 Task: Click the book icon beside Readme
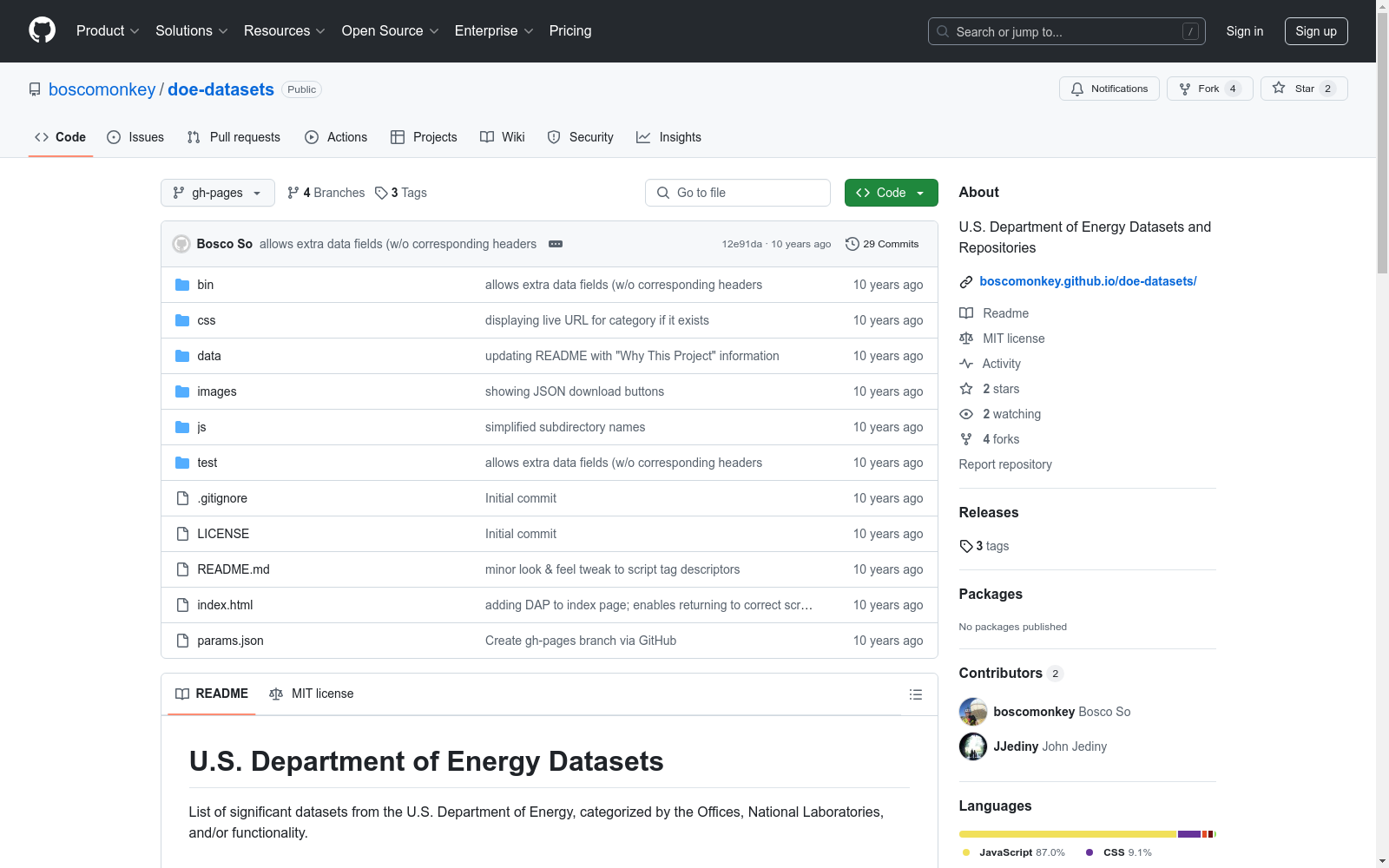966,313
